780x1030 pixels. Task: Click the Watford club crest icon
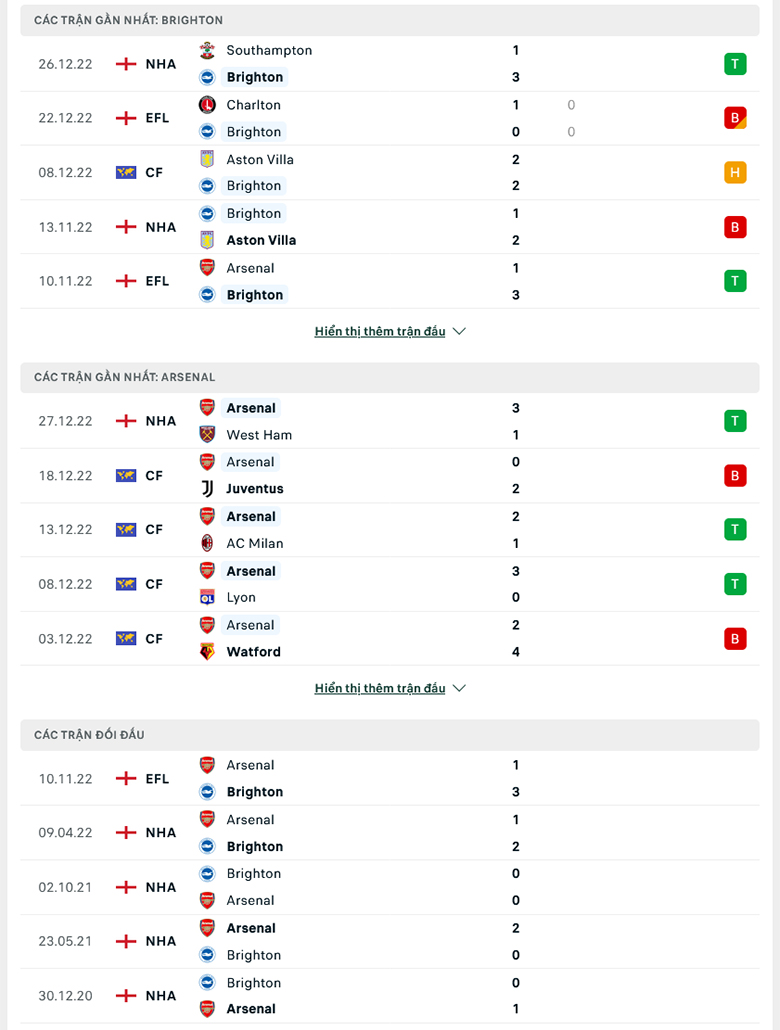(207, 651)
